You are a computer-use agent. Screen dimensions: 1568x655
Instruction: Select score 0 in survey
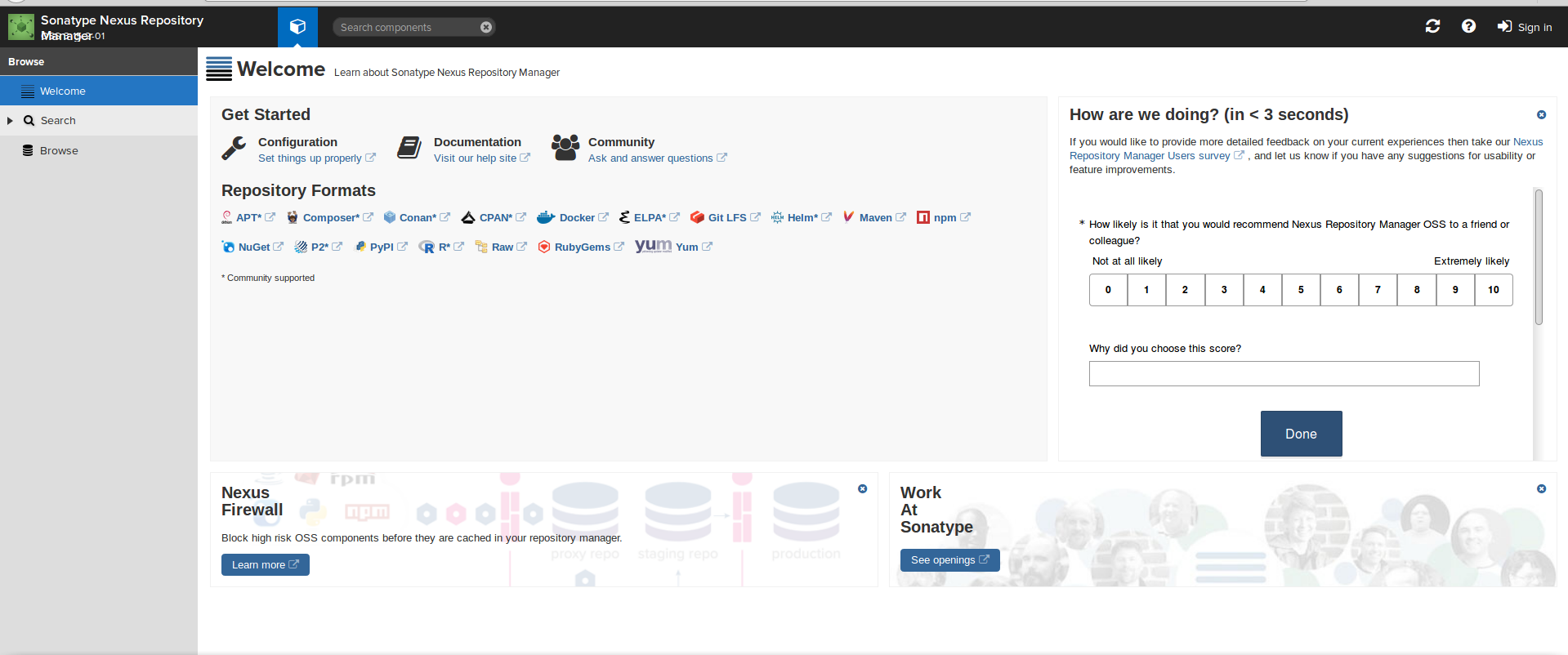1108,290
